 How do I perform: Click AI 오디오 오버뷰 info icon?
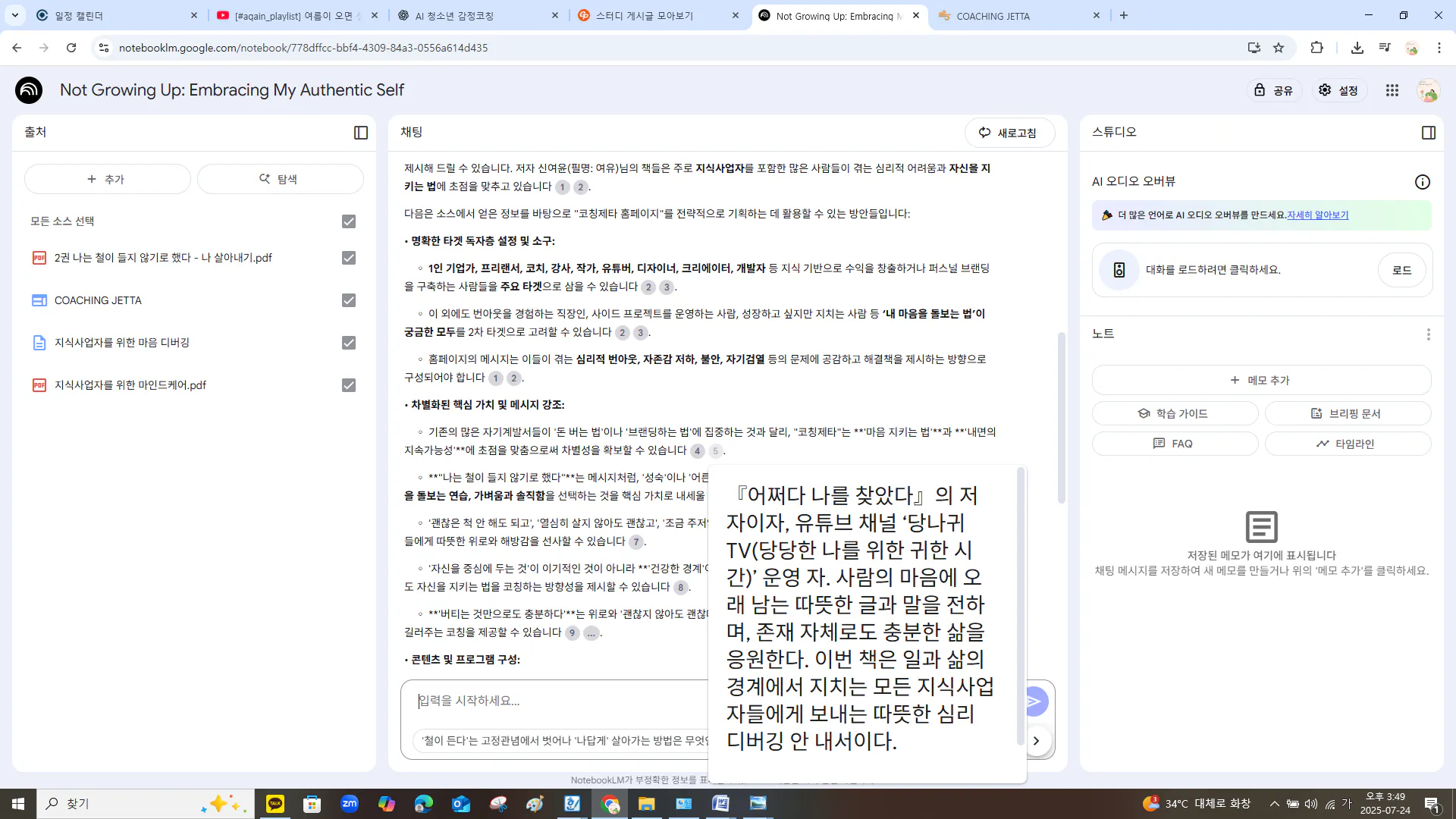(1422, 181)
